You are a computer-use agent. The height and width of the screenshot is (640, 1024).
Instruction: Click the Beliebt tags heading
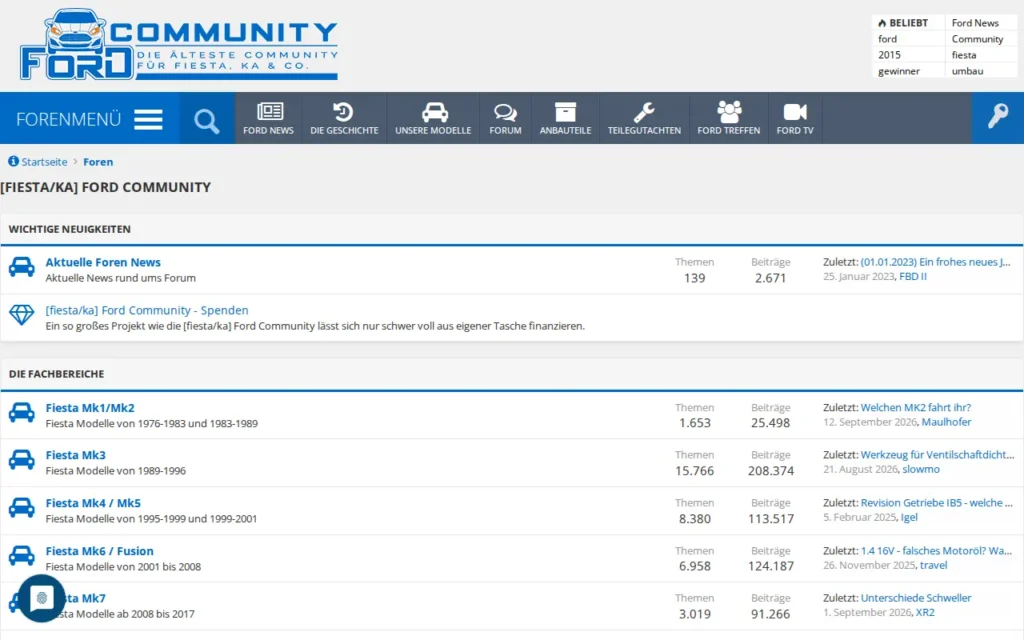coord(903,23)
